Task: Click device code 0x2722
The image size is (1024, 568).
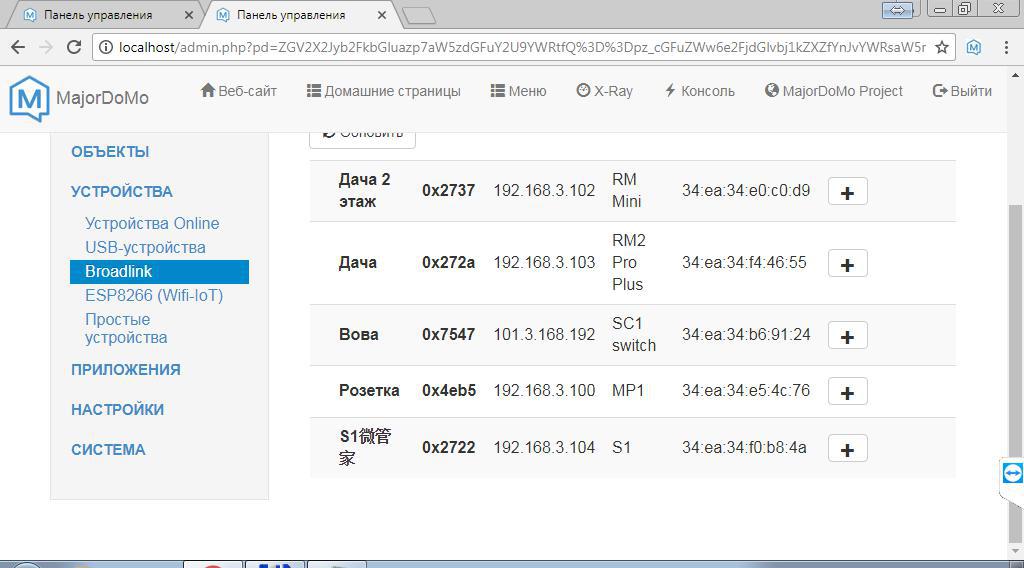Action: 449,447
